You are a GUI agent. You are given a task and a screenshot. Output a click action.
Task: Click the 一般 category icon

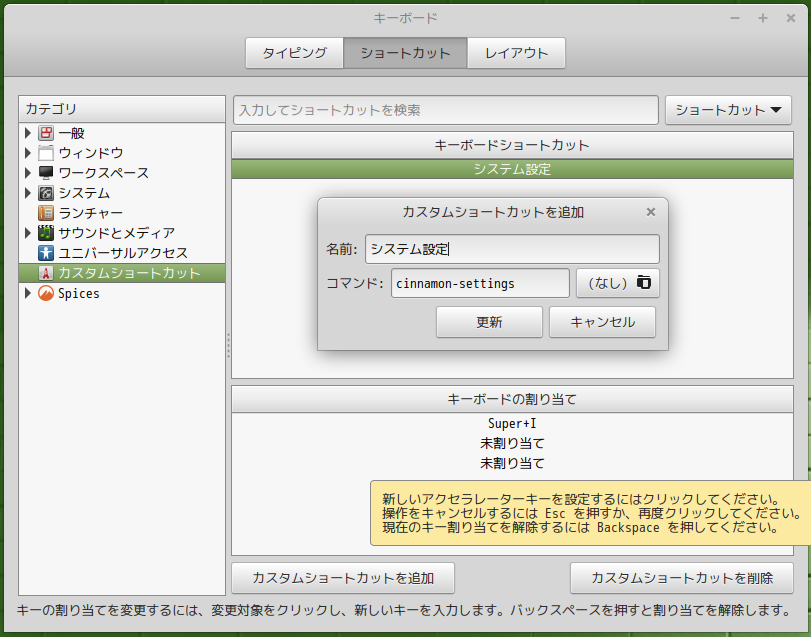pyautogui.click(x=46, y=133)
